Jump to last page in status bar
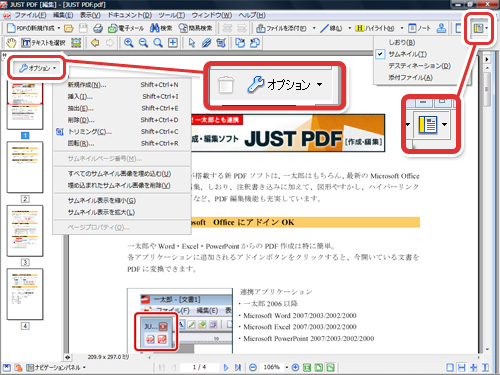This screenshot has height=375, width=500. pyautogui.click(x=238, y=367)
